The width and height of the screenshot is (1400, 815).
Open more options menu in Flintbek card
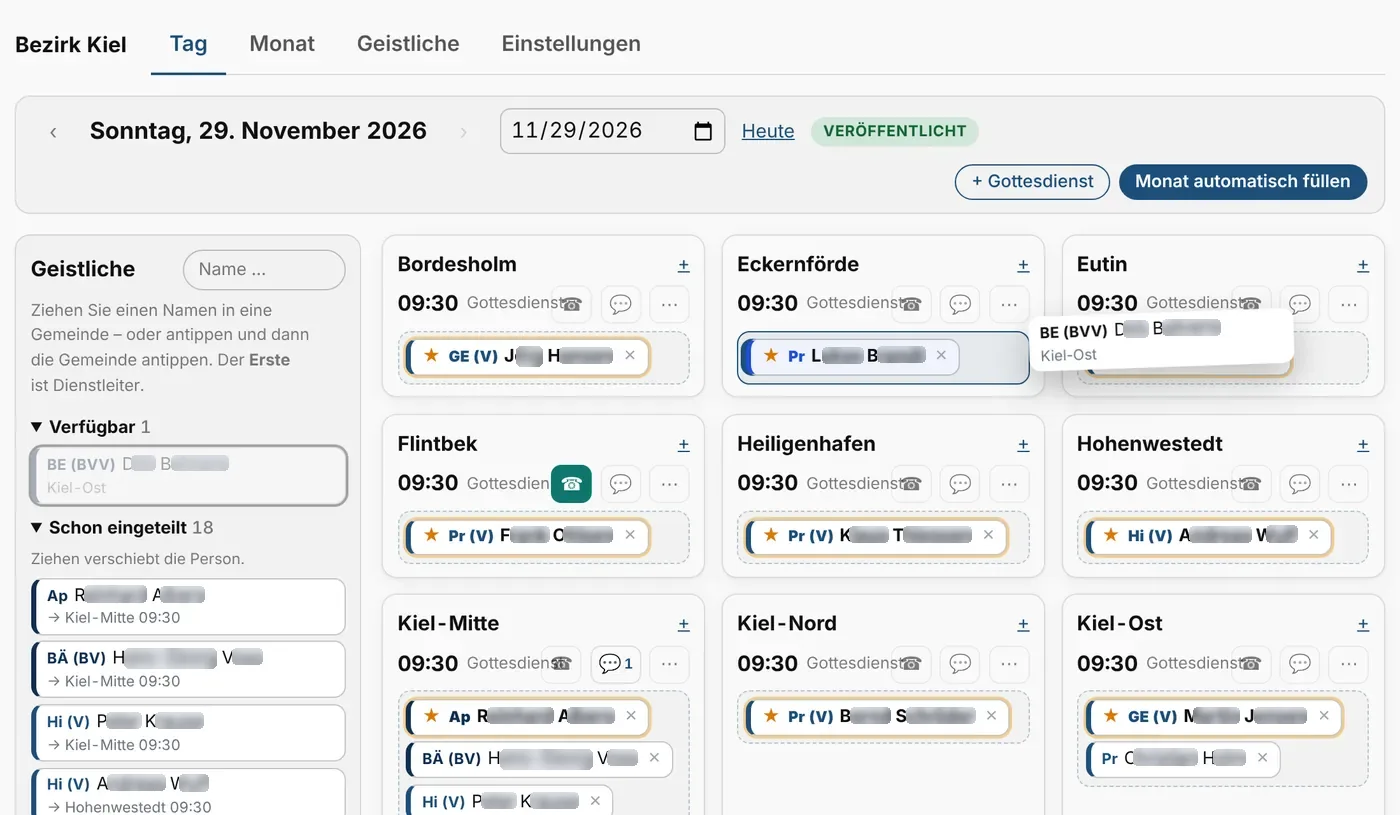[x=669, y=484]
